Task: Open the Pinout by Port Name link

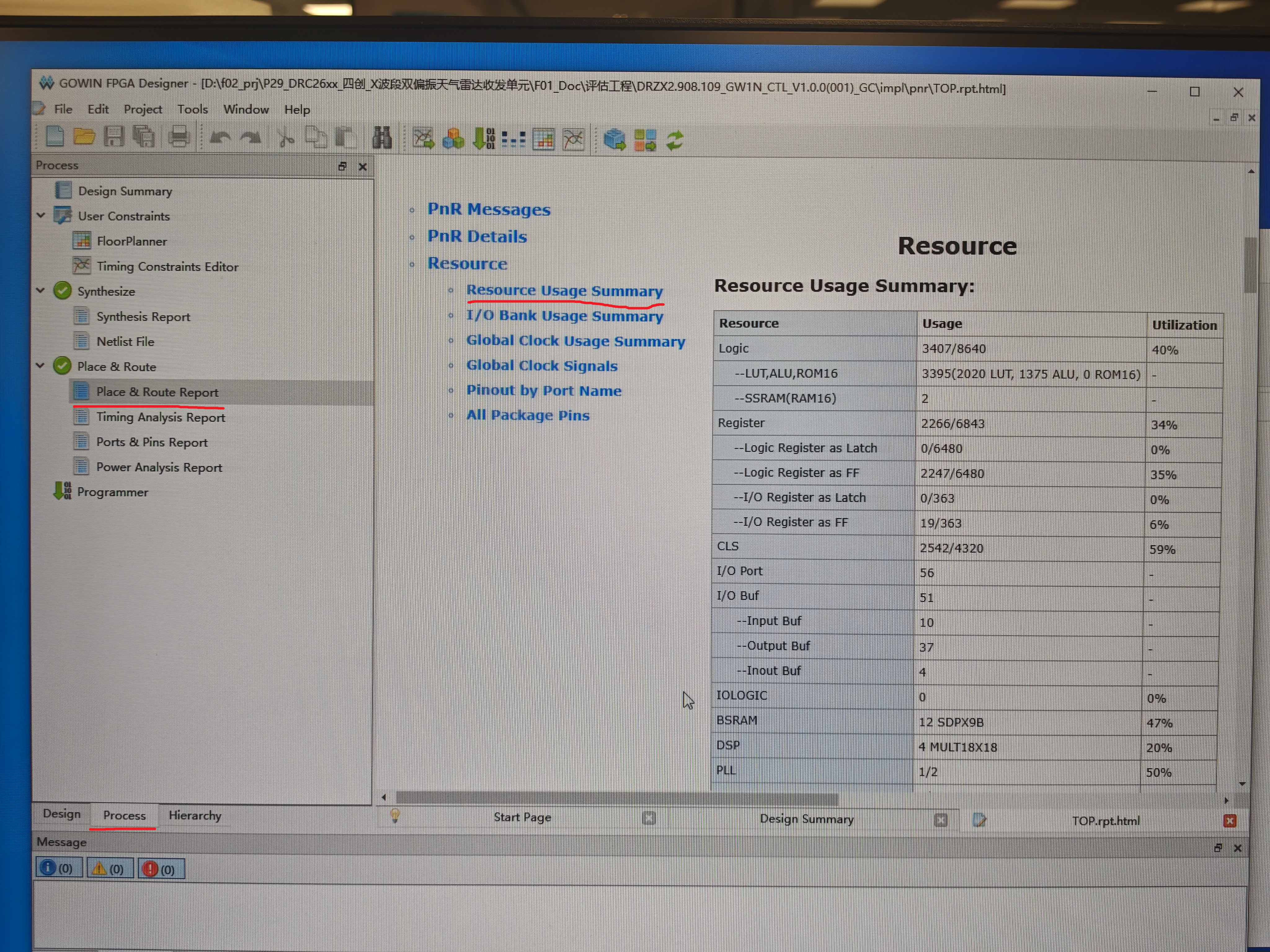Action: click(543, 390)
